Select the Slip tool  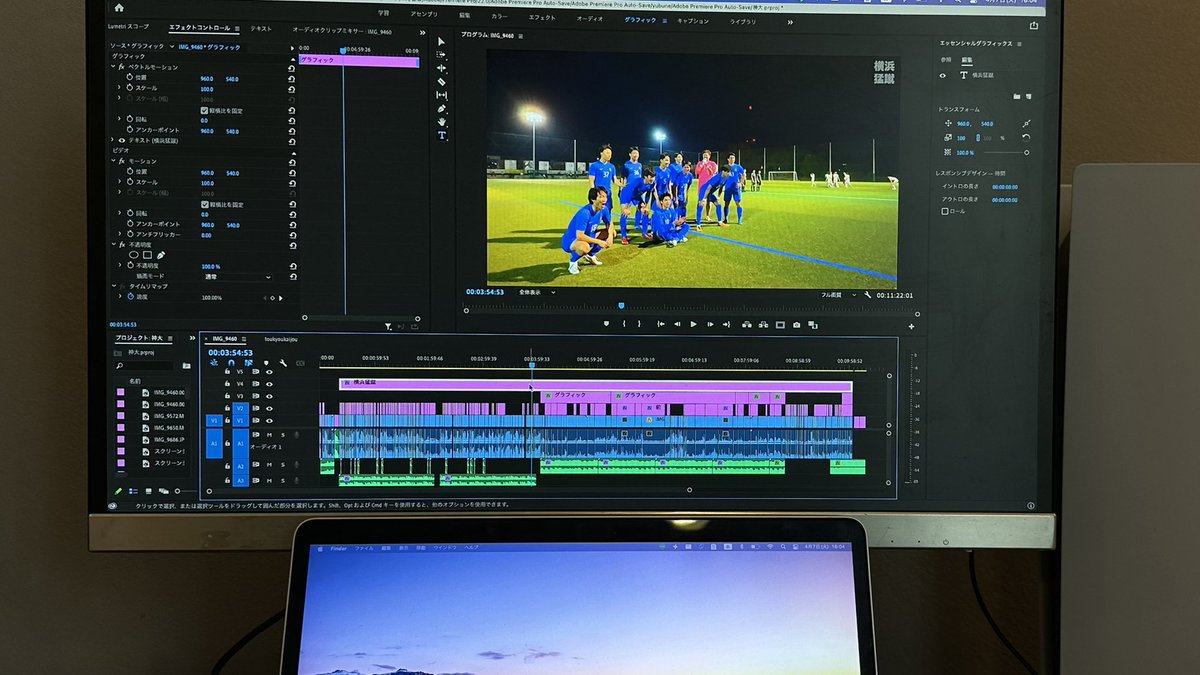441,95
